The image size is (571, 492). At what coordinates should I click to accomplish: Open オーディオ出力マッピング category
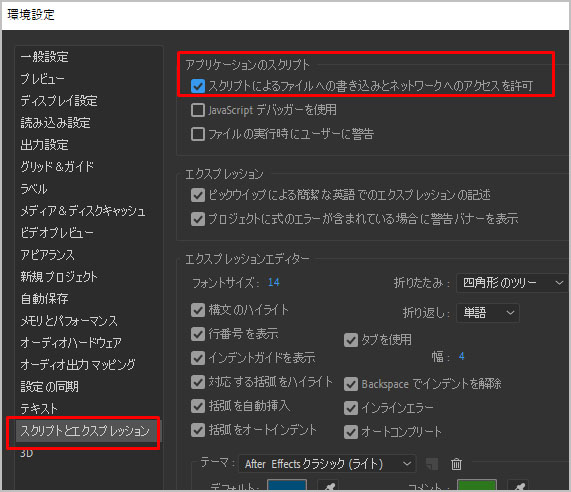click(x=78, y=365)
